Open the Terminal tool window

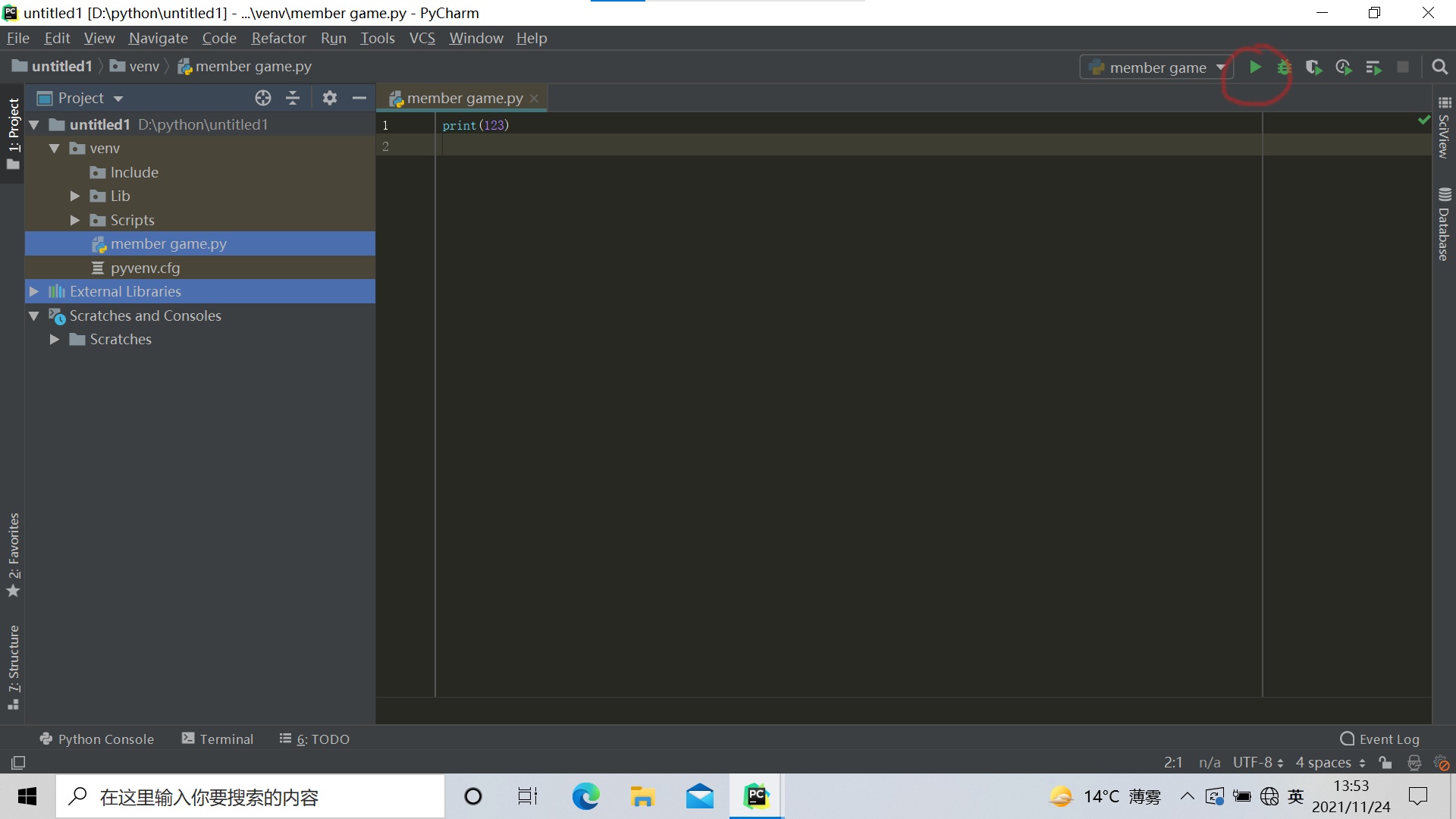(217, 739)
